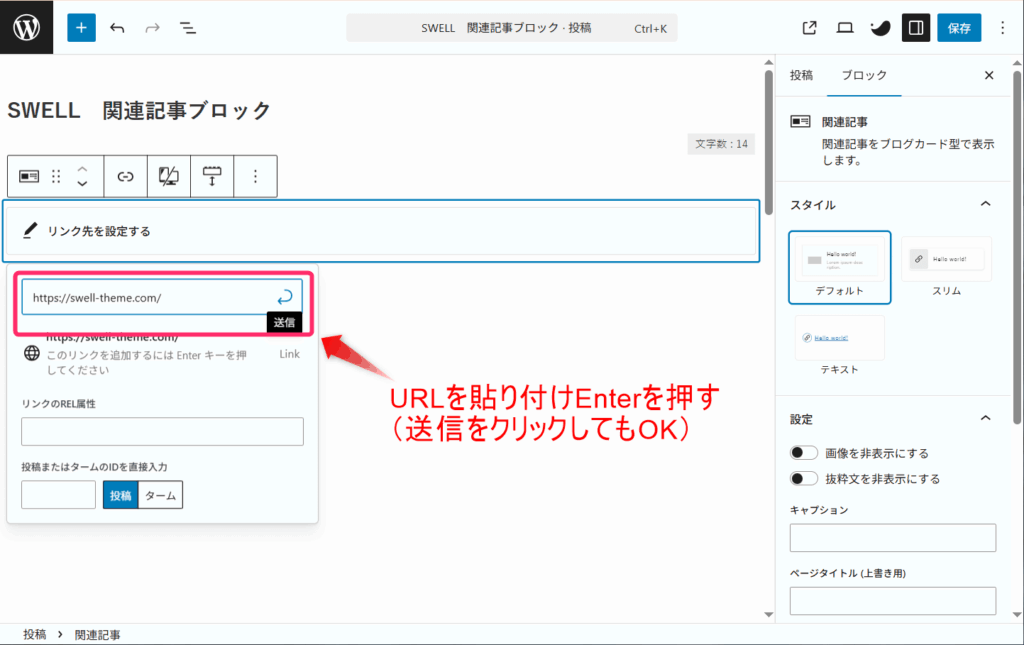Click the device visibility restriction icon

pyautogui.click(x=168, y=176)
